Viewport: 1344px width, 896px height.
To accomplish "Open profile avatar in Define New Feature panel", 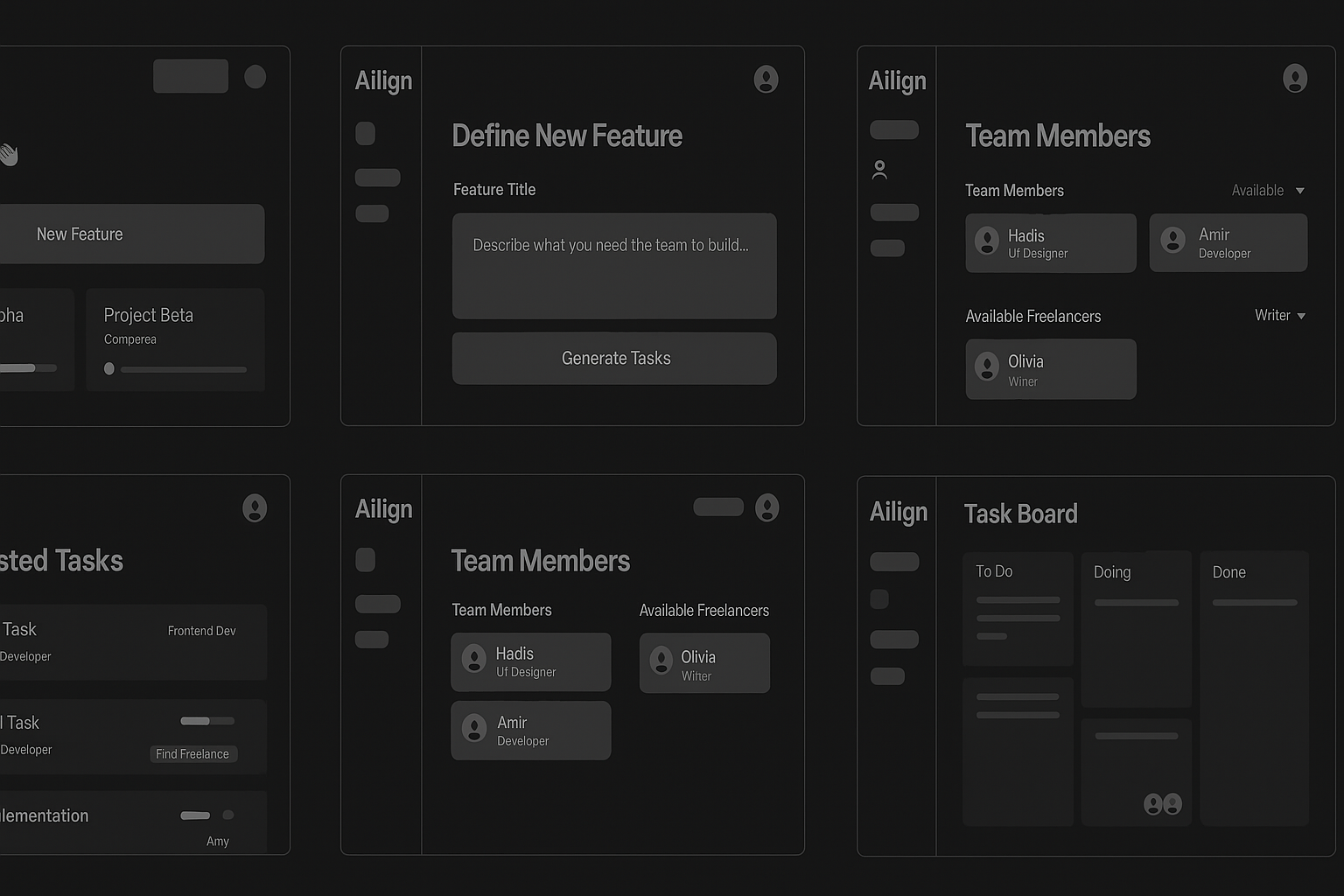I will point(766,80).
